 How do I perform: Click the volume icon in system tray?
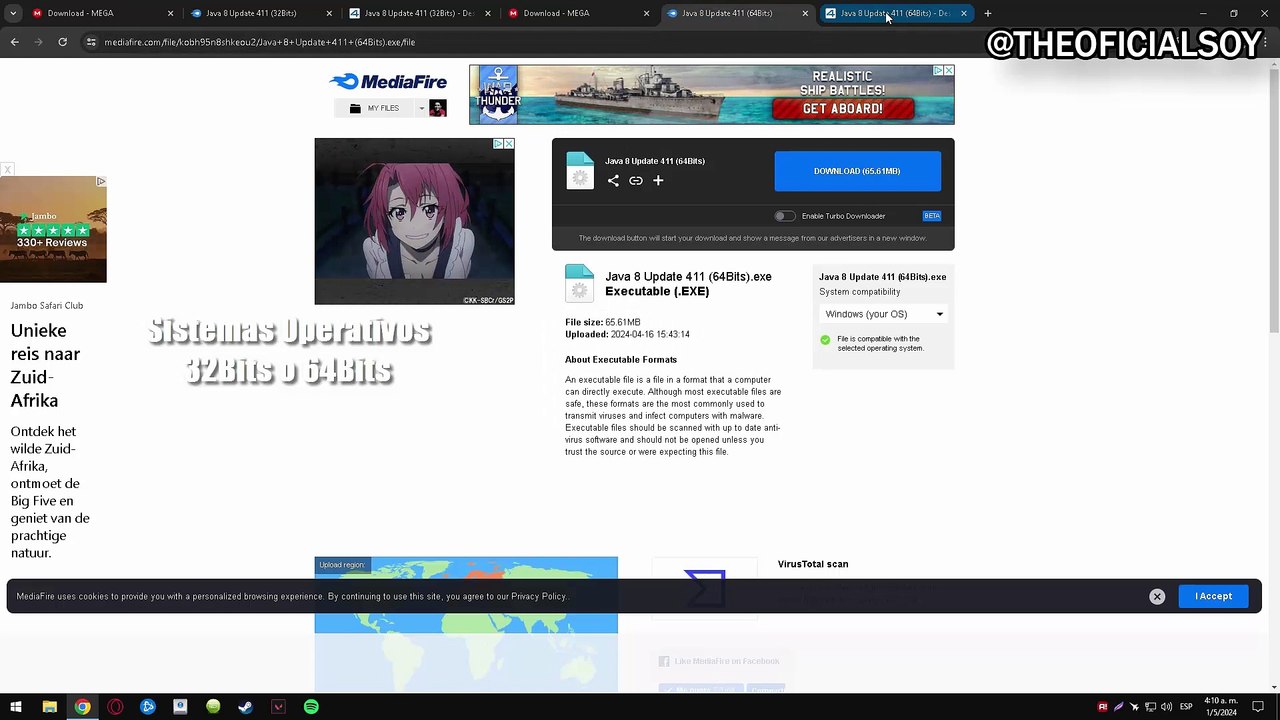click(1166, 707)
